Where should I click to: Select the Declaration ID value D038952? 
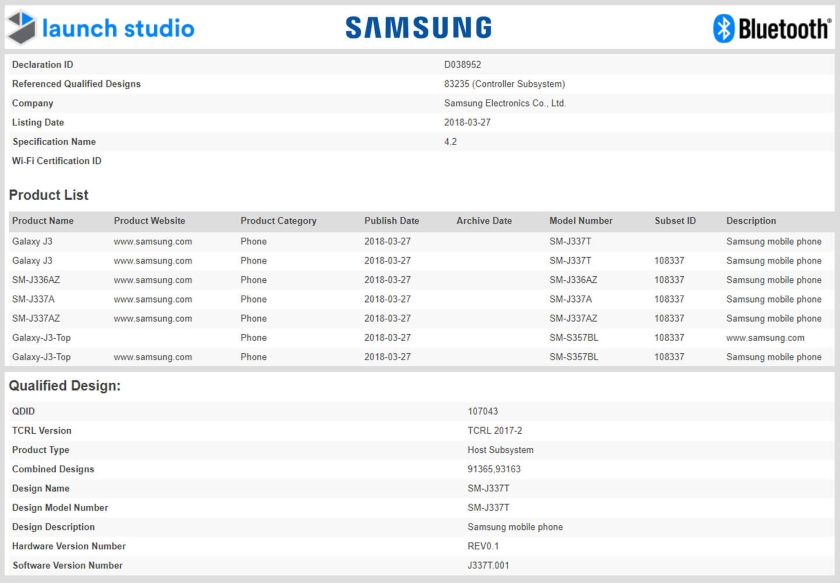click(463, 65)
